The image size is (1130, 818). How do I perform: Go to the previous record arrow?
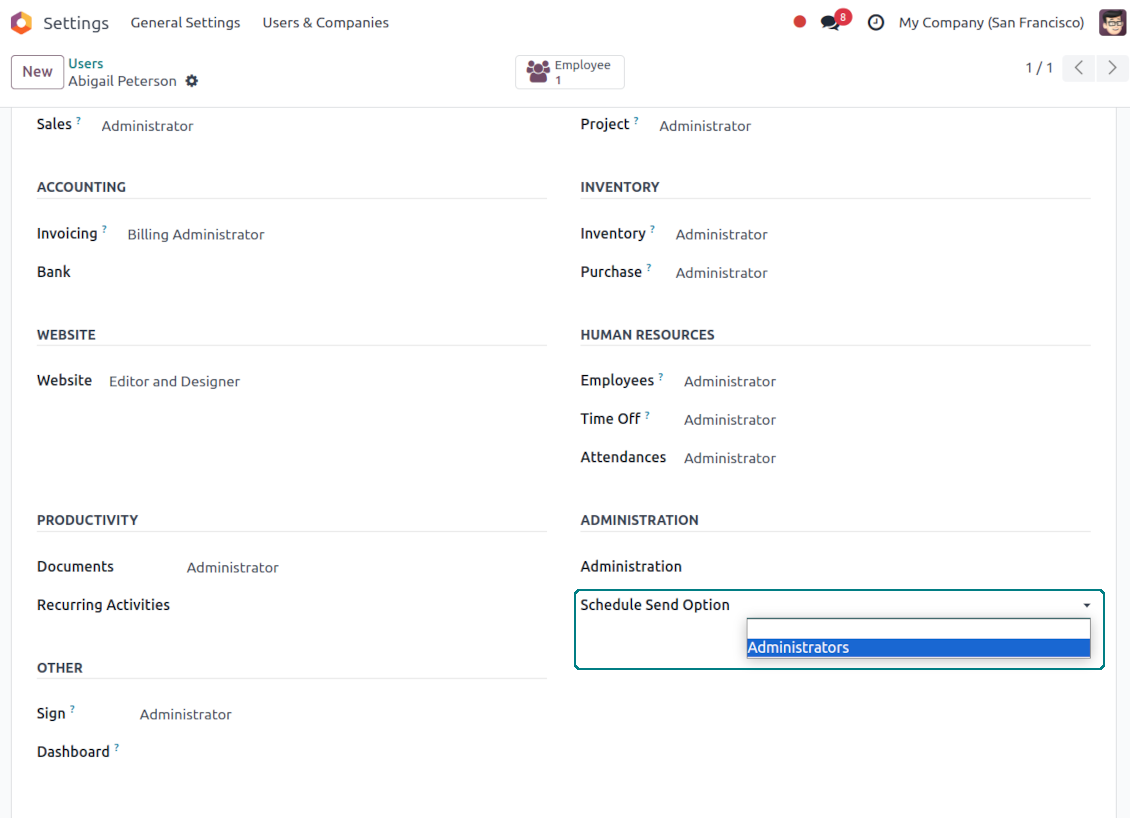click(1078, 68)
